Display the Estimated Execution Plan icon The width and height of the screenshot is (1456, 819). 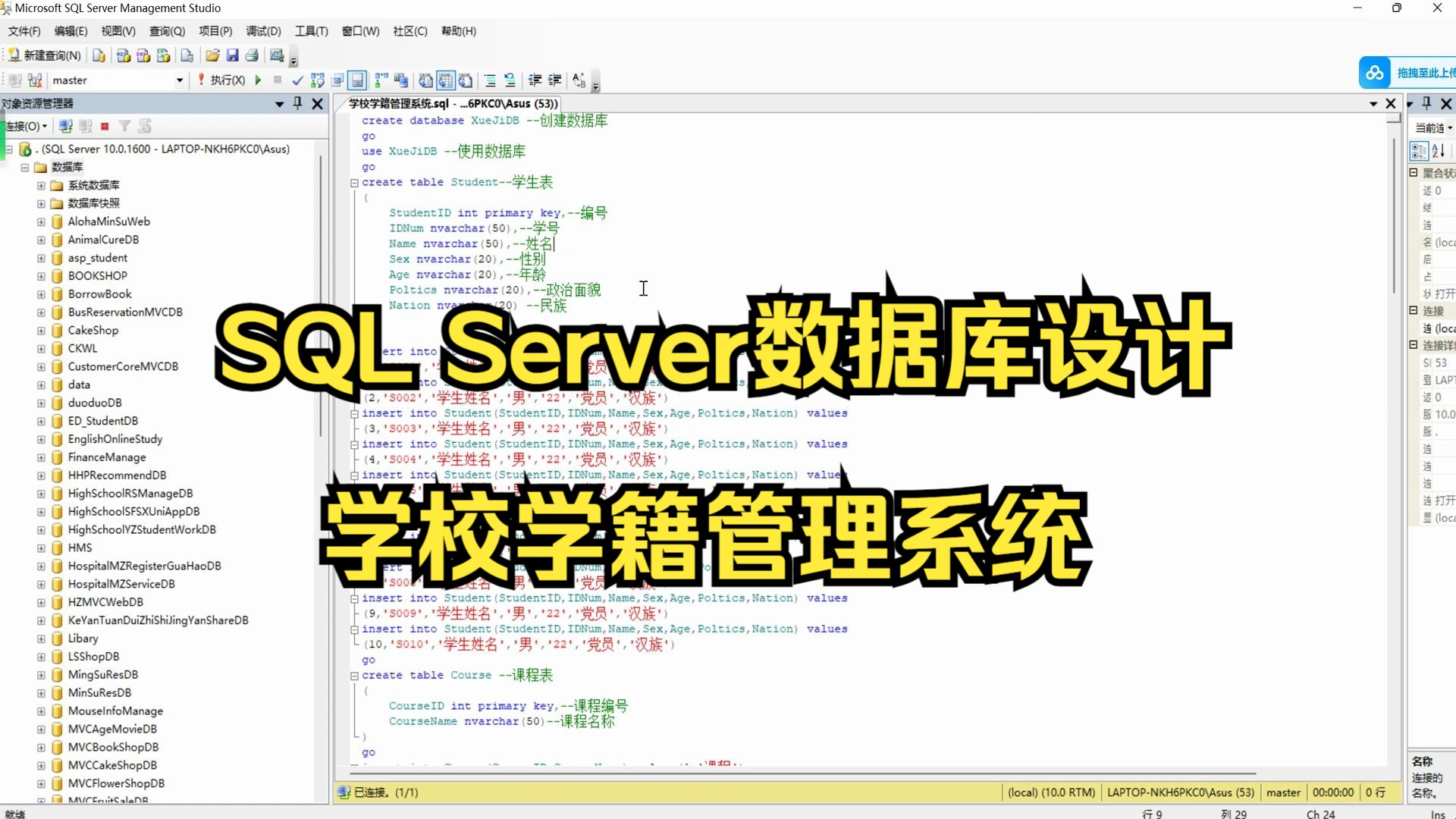[x=318, y=80]
